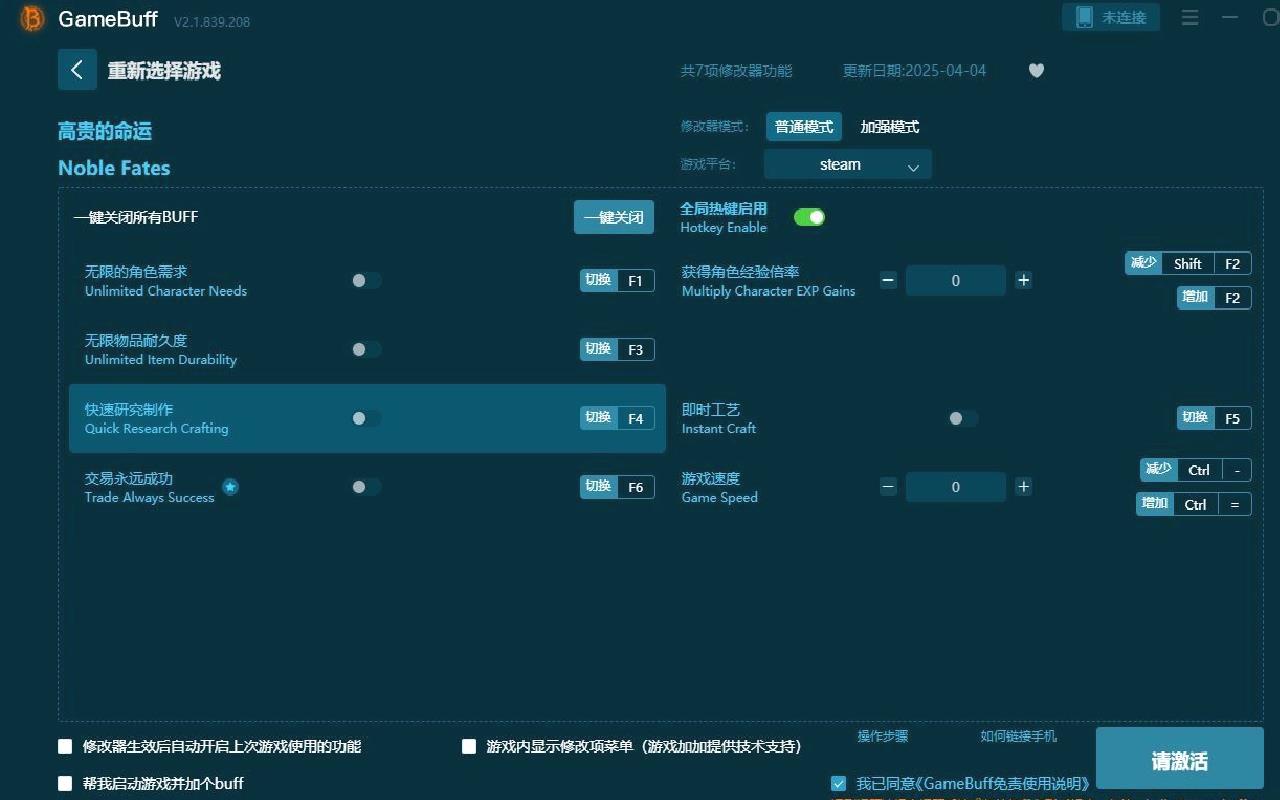Image resolution: width=1280 pixels, height=800 pixels.
Task: Check help me launch game and add buff
Action: 65,783
